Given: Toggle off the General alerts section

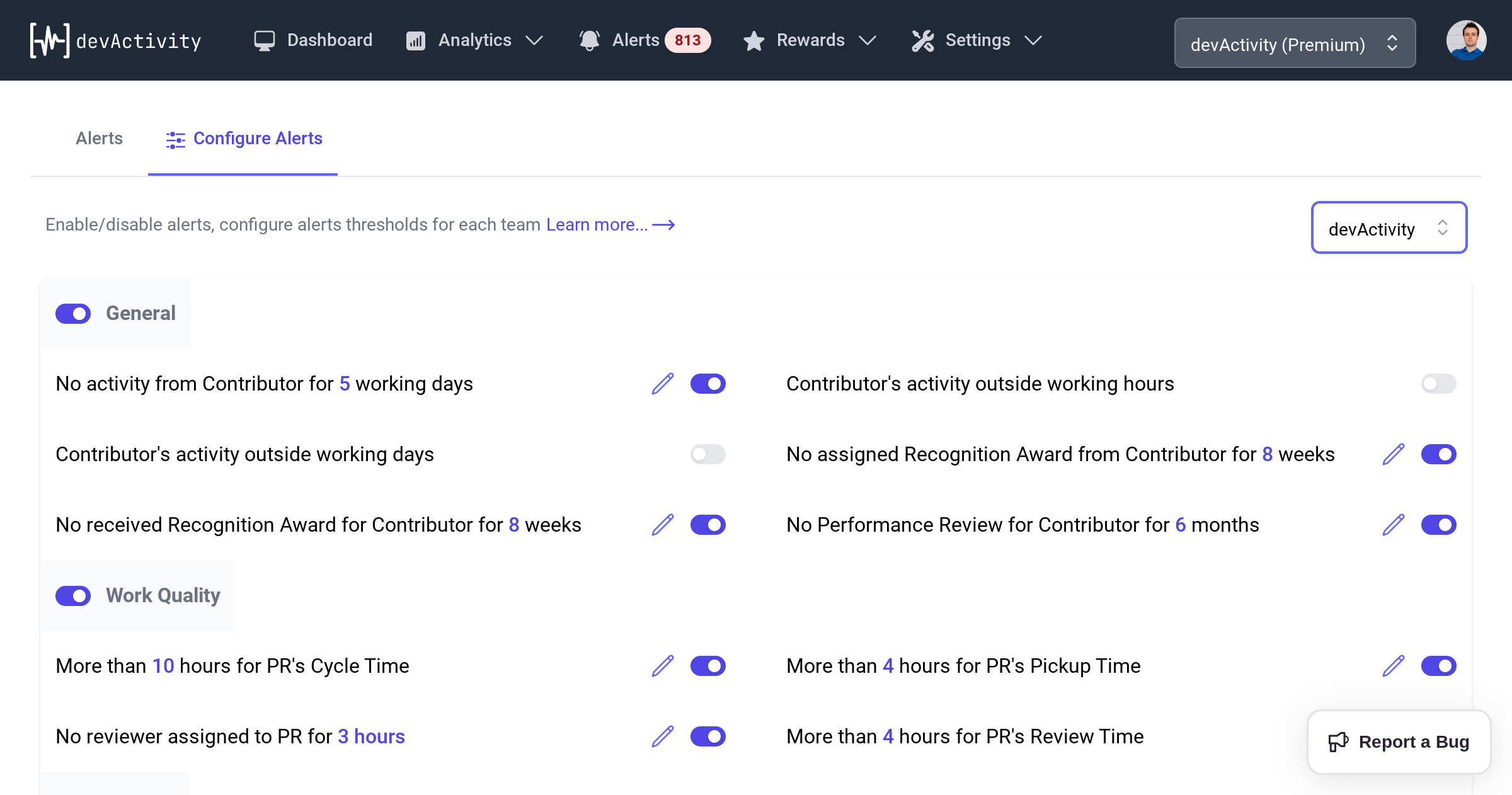Looking at the screenshot, I should pyautogui.click(x=73, y=312).
